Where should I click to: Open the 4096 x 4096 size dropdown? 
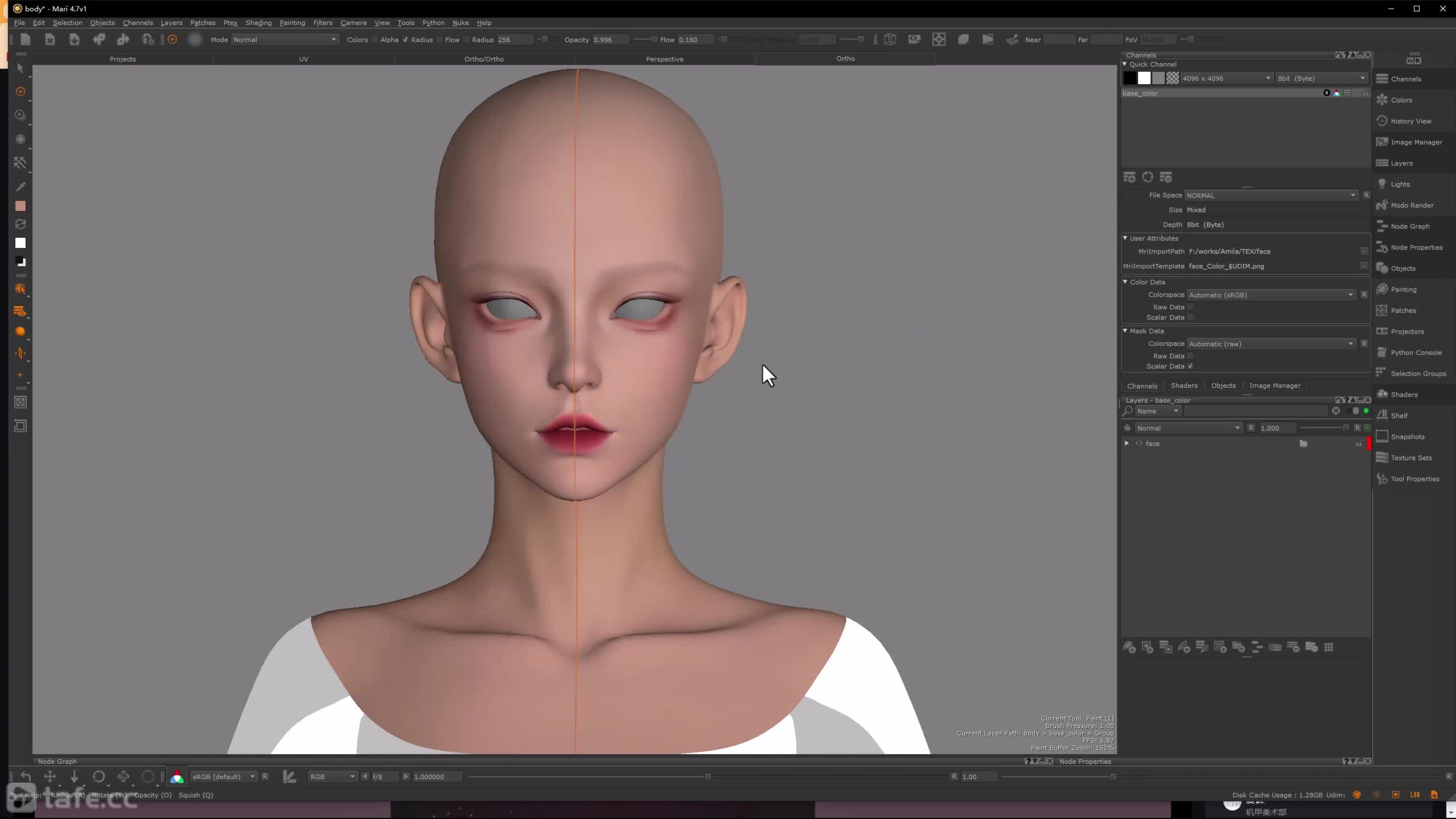pos(1226,78)
